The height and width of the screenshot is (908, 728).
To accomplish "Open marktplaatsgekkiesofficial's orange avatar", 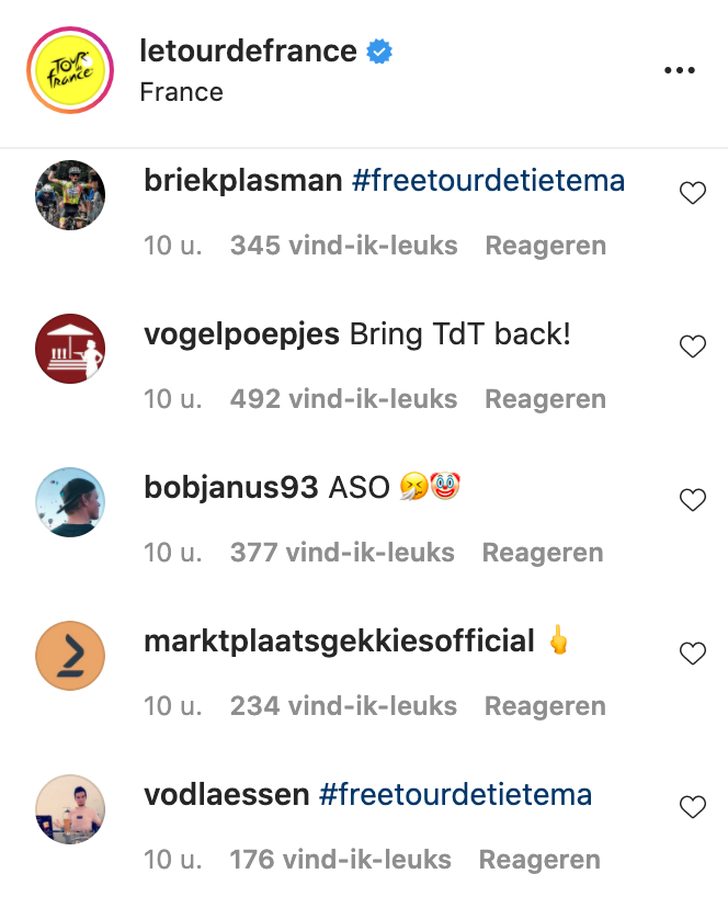I will [x=70, y=655].
